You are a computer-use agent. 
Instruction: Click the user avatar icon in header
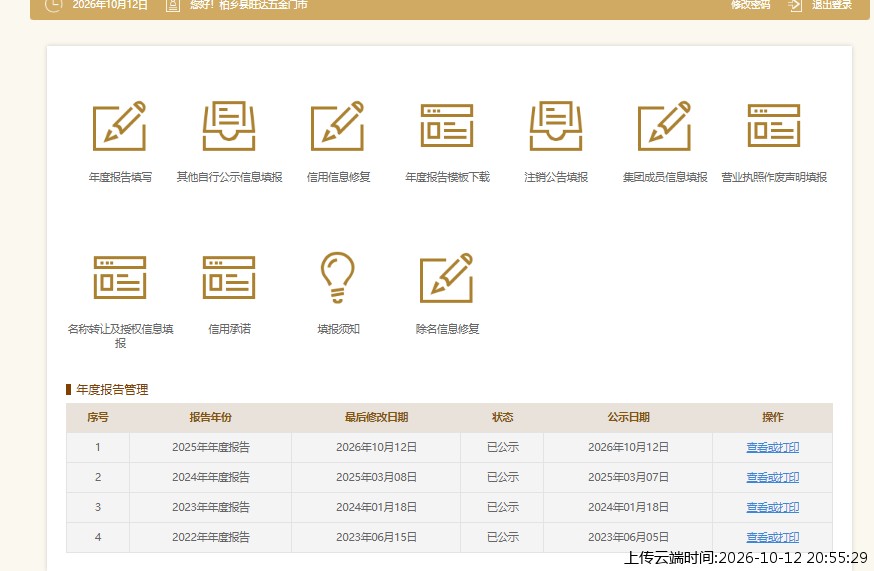[x=173, y=5]
